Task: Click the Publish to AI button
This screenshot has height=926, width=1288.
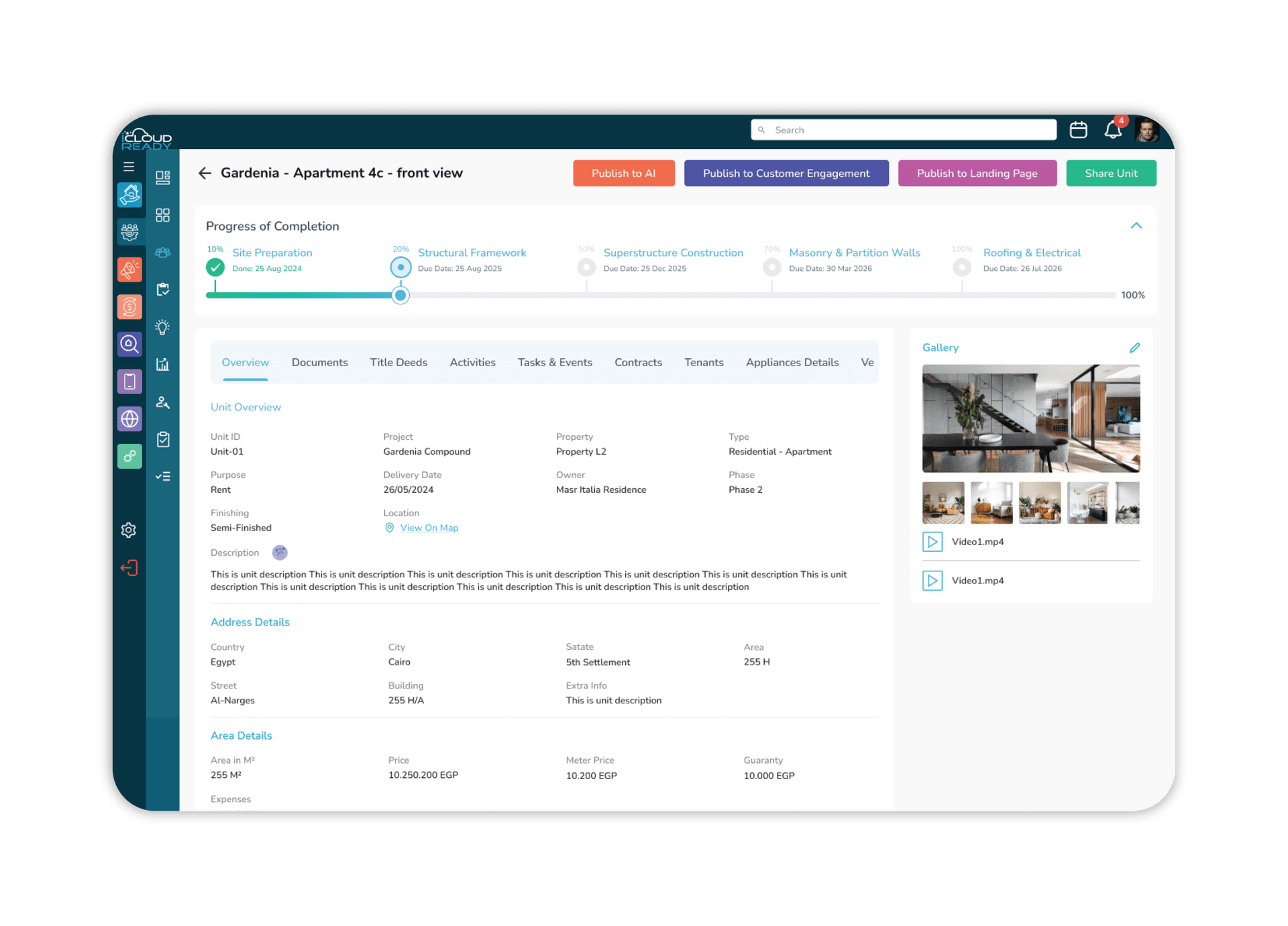Action: 623,173
